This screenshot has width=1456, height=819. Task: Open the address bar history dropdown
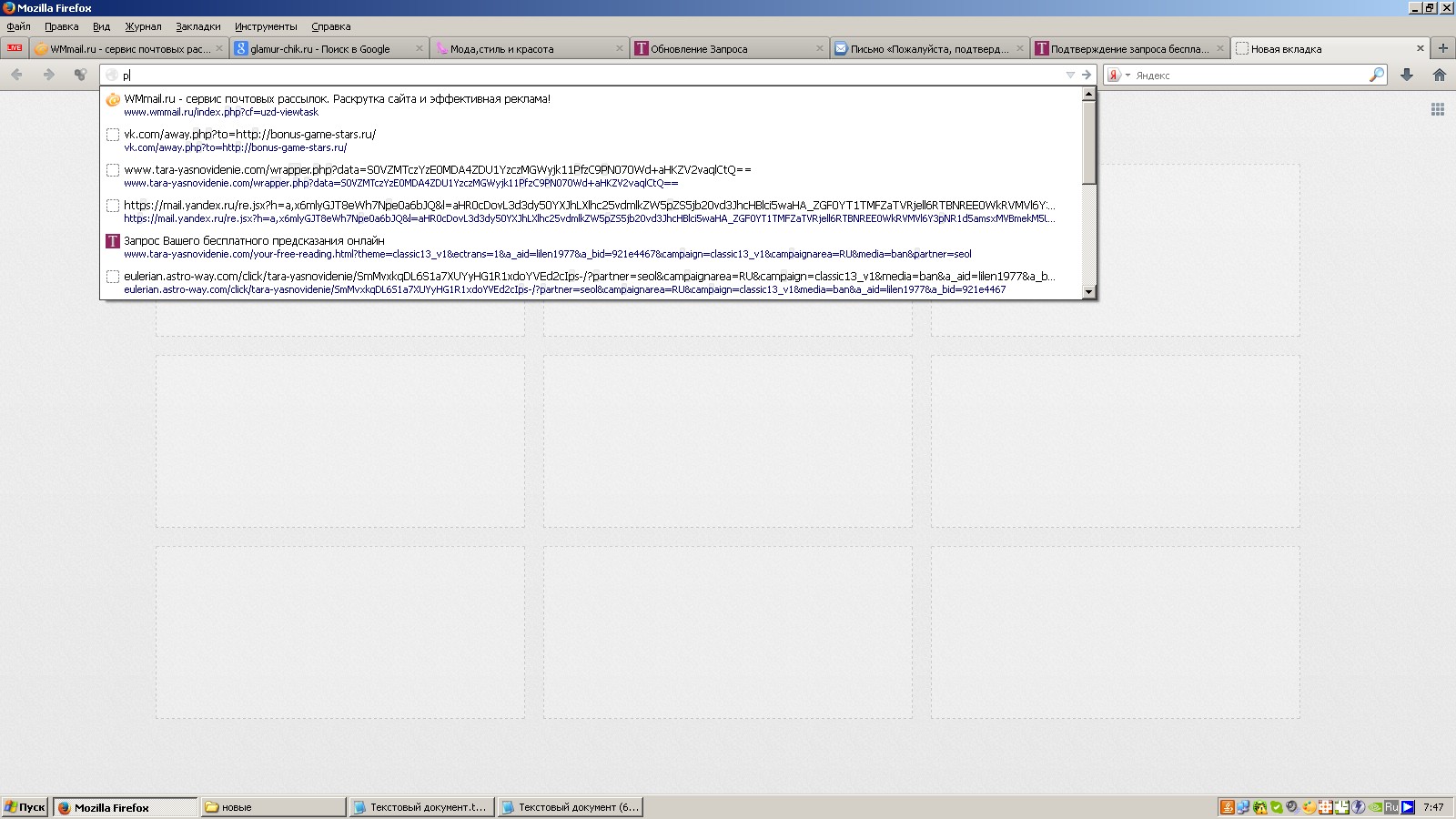(x=1070, y=75)
